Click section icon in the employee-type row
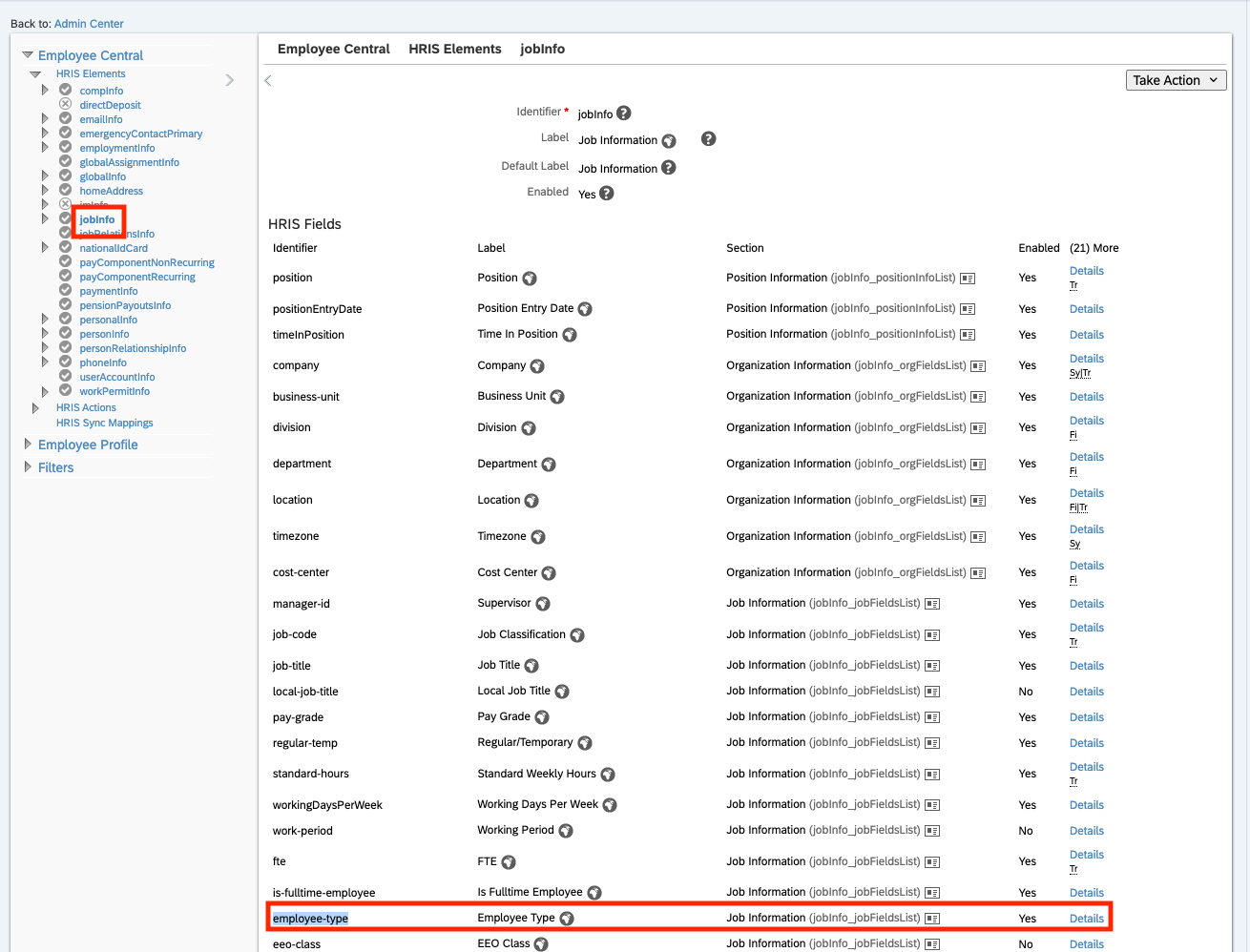The width and height of the screenshot is (1250, 952). [932, 919]
